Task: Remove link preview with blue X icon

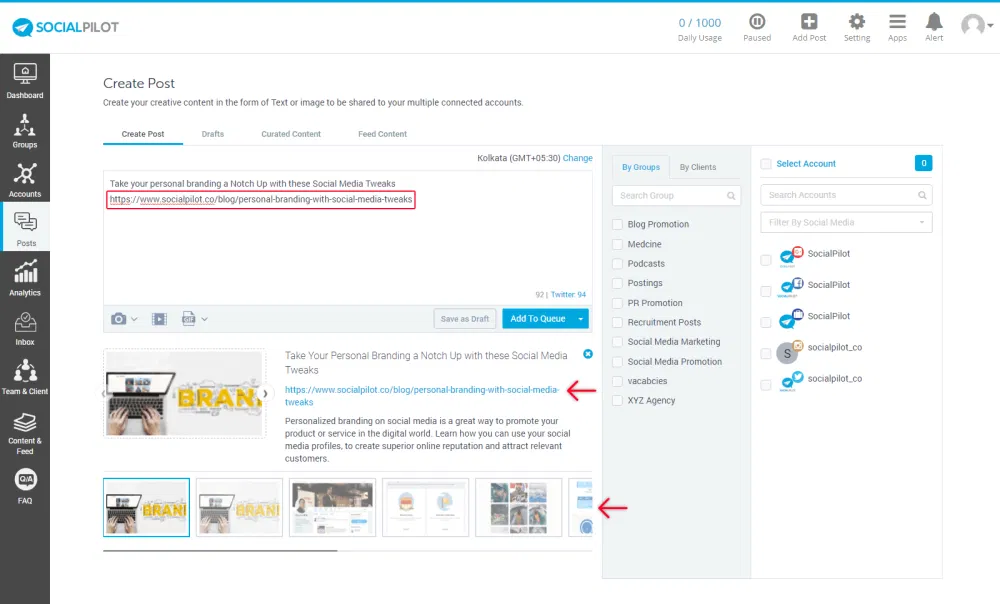Action: point(587,354)
